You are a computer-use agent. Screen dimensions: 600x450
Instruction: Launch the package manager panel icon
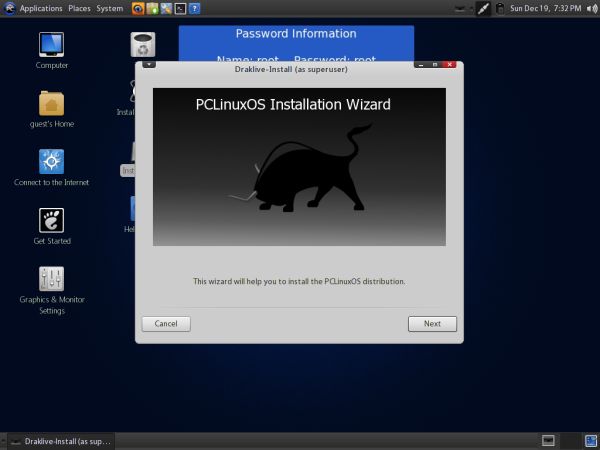pos(152,8)
